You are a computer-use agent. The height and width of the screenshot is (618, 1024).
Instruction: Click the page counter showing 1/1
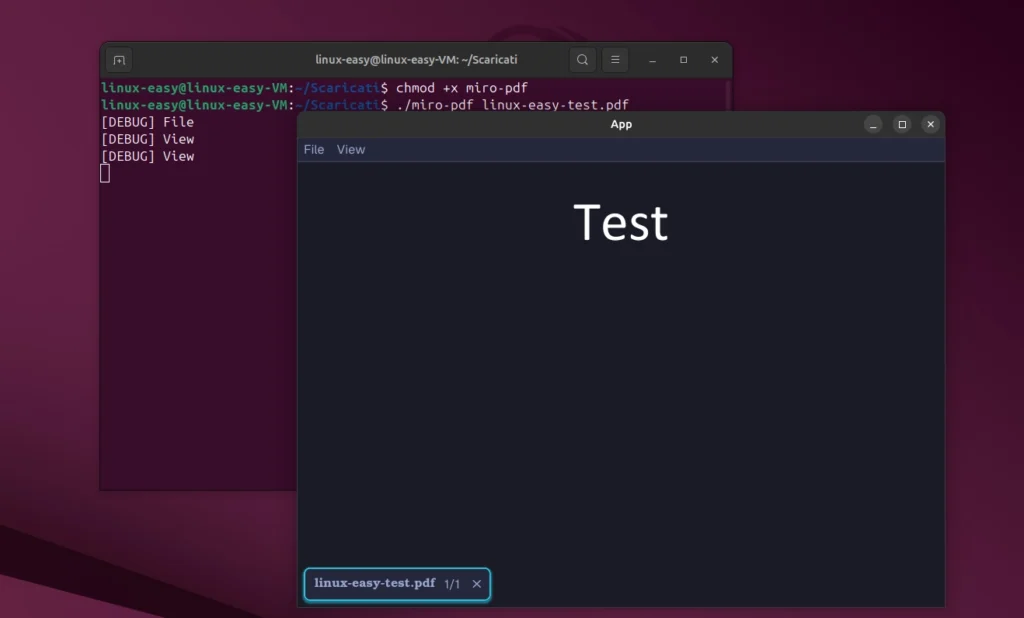point(452,584)
